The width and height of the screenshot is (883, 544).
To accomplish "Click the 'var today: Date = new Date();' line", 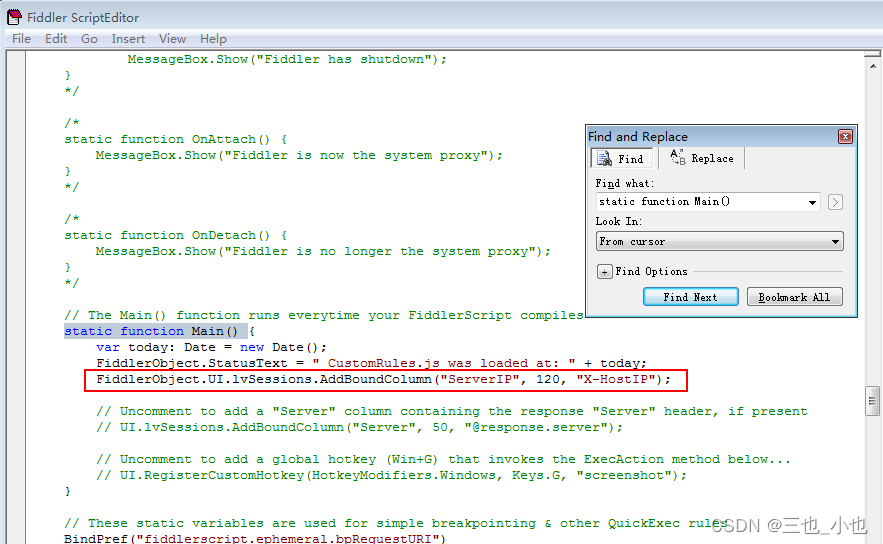I will click(x=211, y=347).
